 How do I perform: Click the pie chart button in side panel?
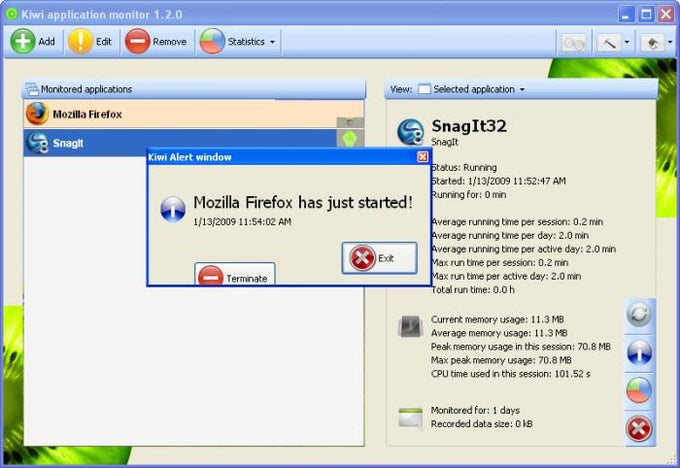point(639,390)
